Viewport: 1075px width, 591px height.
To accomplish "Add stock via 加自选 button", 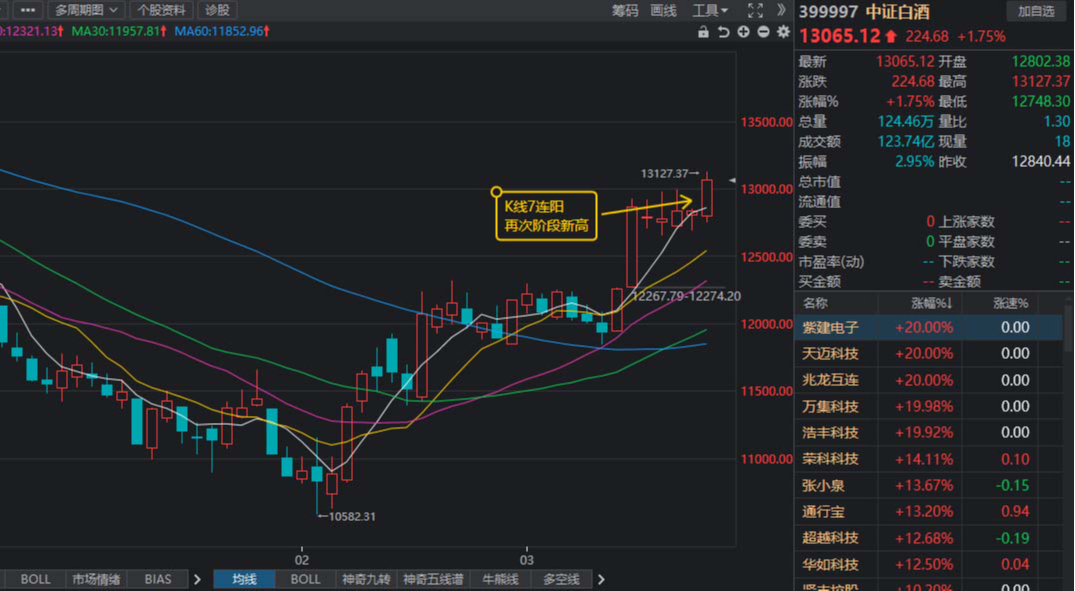I will (x=1036, y=12).
